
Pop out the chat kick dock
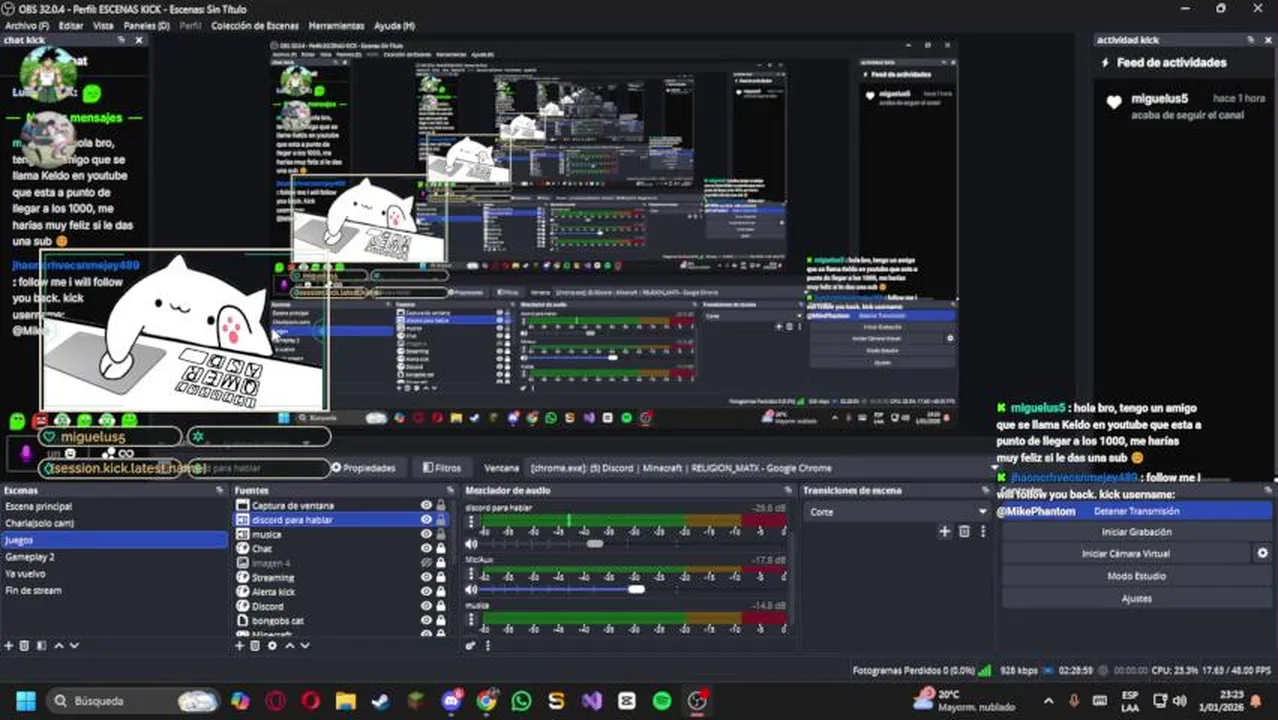pyautogui.click(x=121, y=40)
